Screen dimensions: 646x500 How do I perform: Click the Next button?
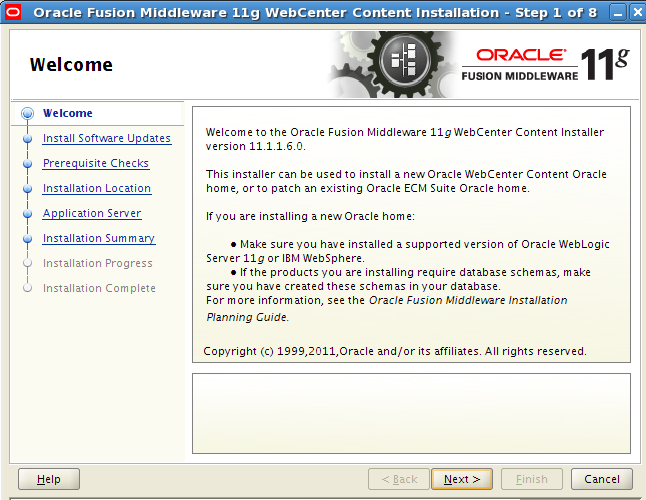(x=462, y=479)
